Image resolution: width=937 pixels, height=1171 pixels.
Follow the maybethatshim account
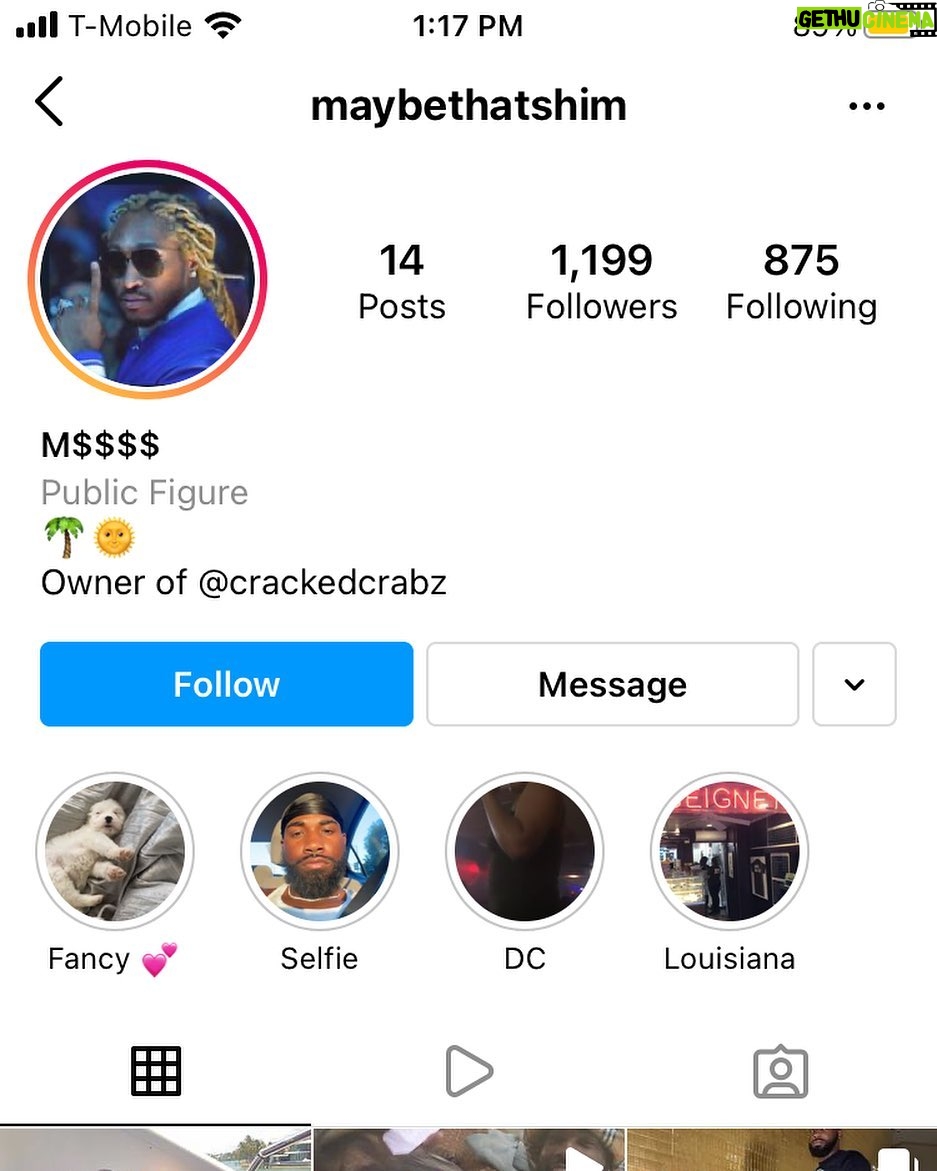pyautogui.click(x=226, y=684)
